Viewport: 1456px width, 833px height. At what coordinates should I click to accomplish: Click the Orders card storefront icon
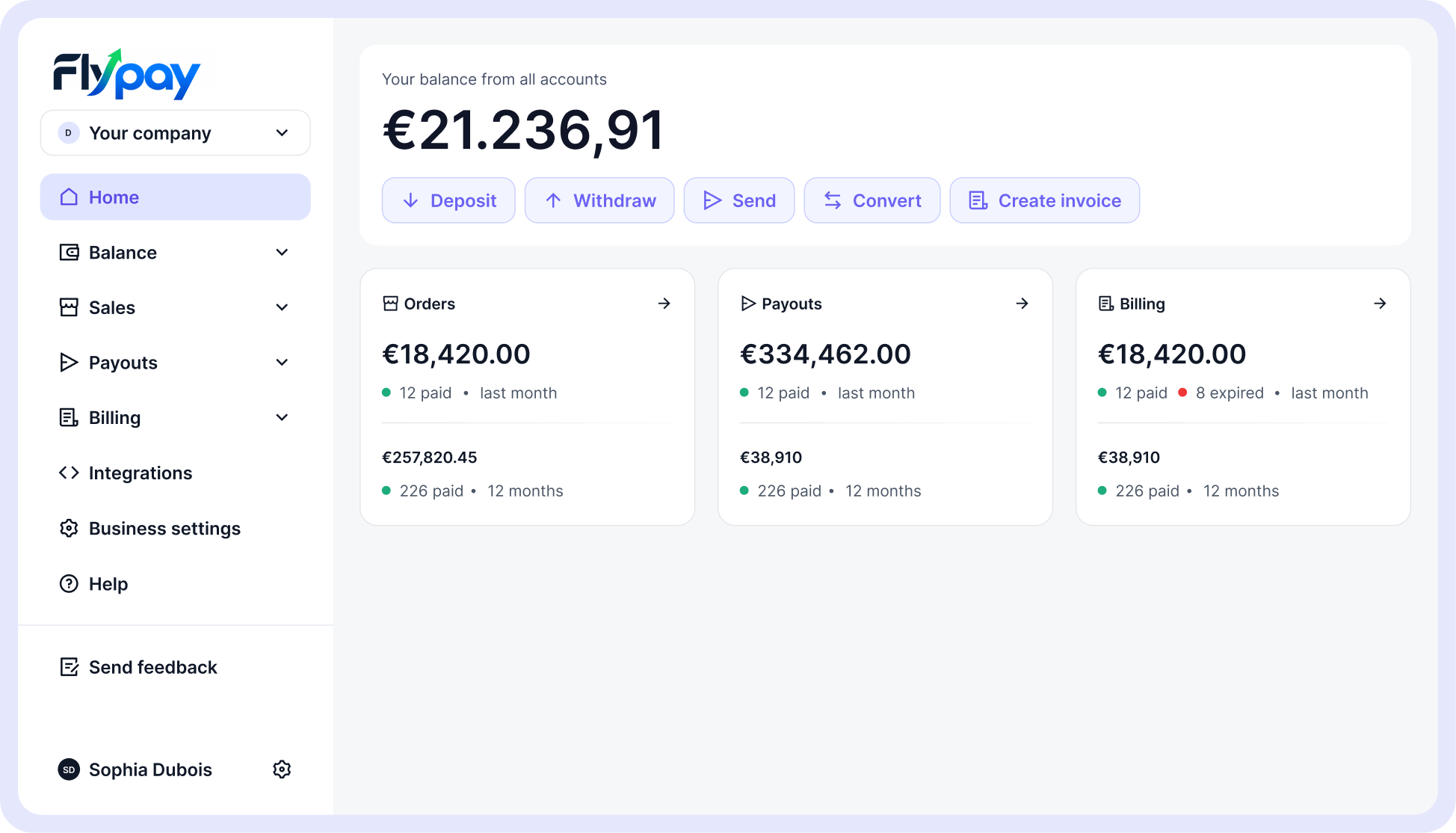point(390,303)
